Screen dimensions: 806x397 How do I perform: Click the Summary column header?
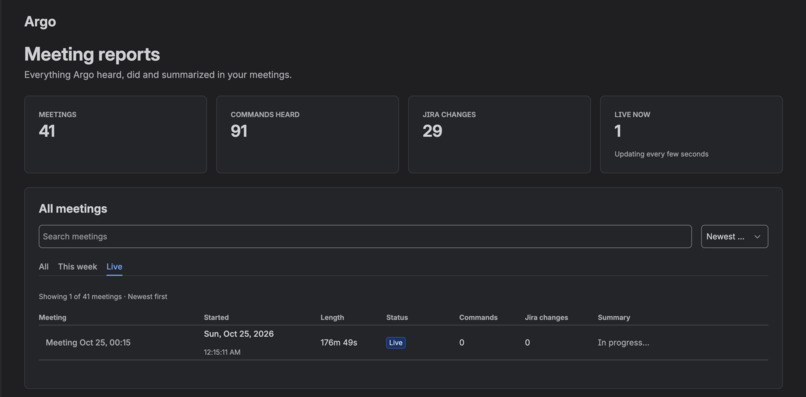click(x=614, y=317)
